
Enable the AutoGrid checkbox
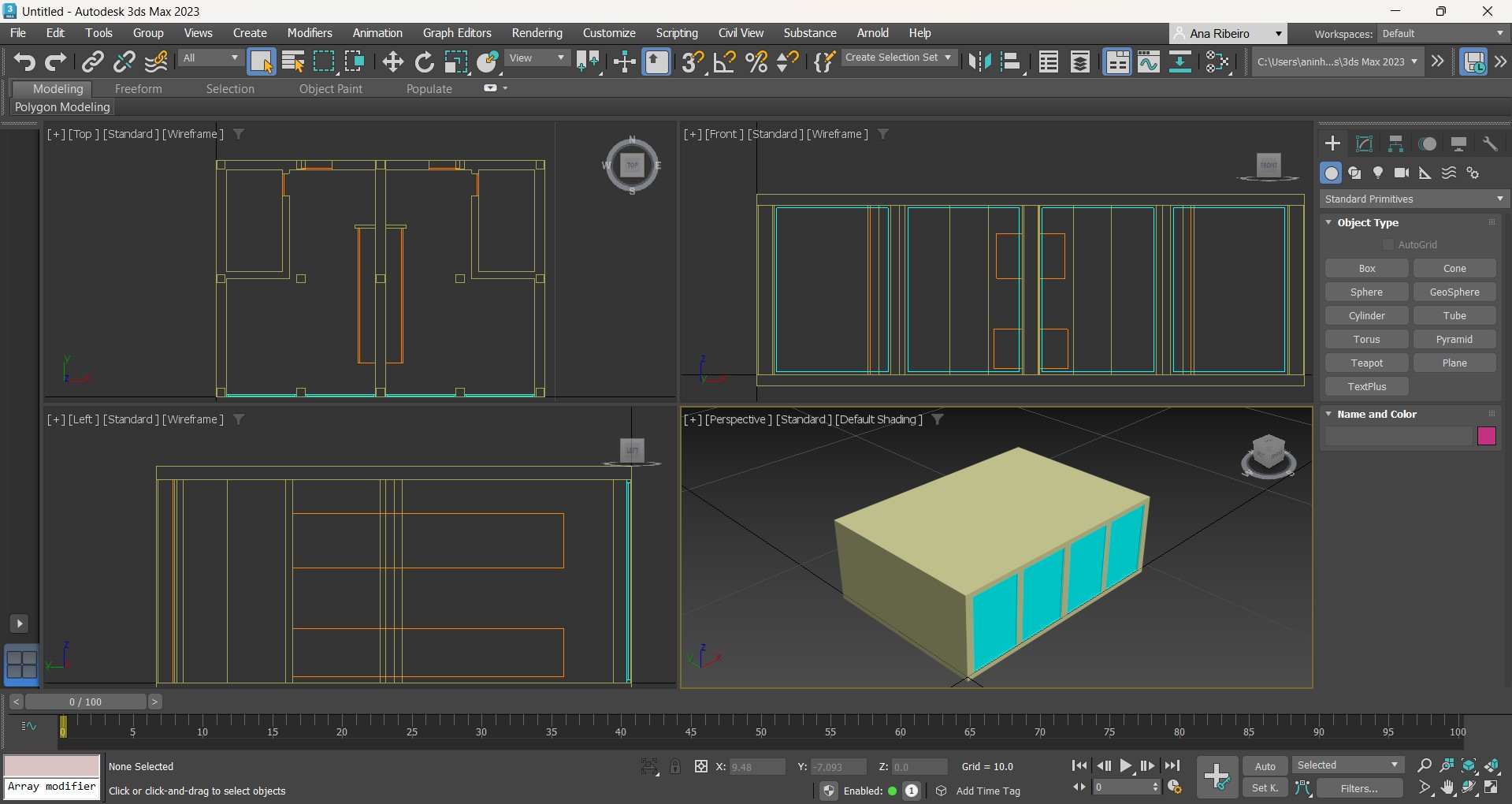point(1388,244)
